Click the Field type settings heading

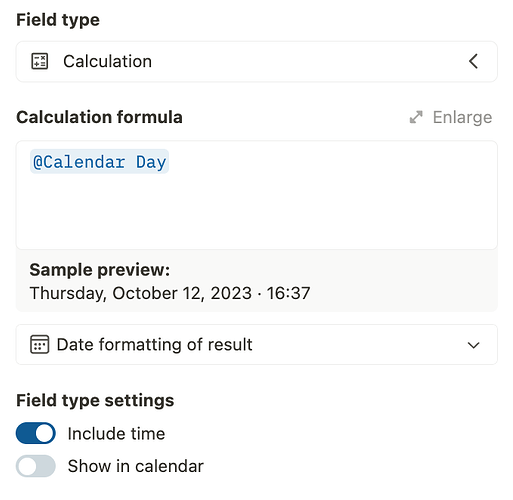coord(95,400)
